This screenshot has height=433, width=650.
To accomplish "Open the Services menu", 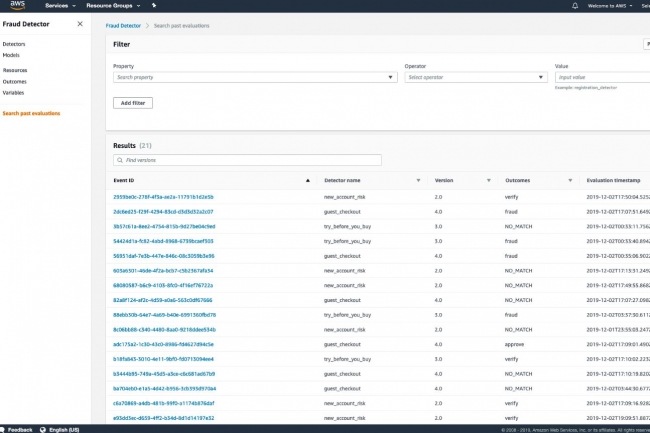I will pos(60,6).
